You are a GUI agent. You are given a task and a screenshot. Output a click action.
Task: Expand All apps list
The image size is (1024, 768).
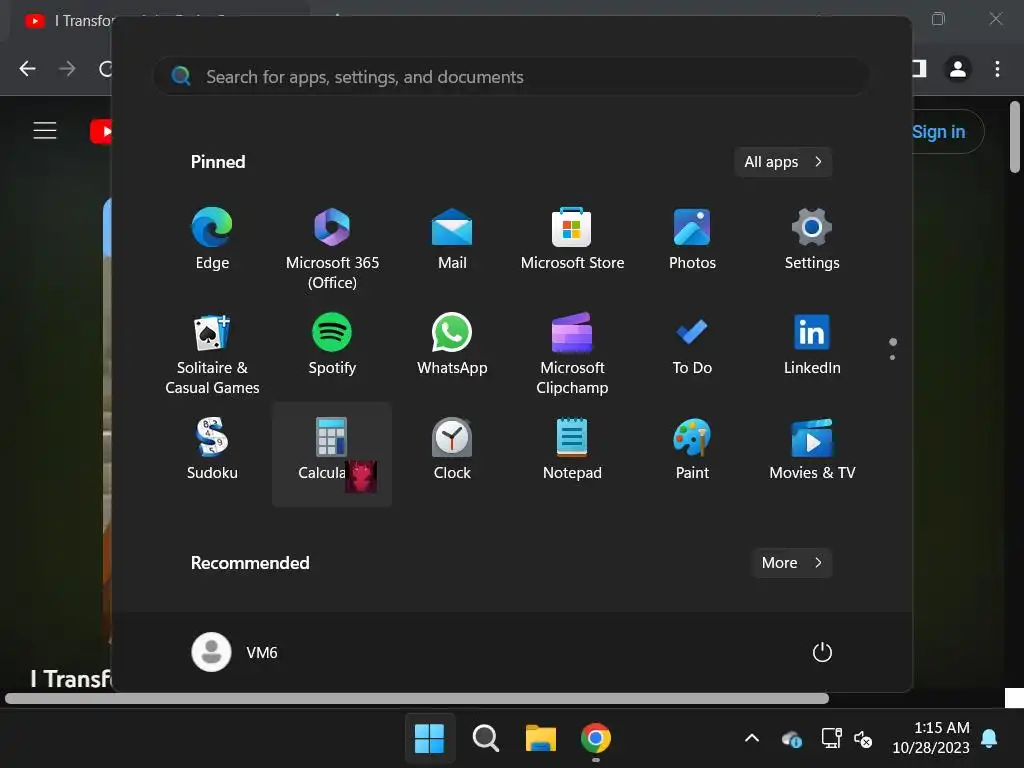point(783,162)
